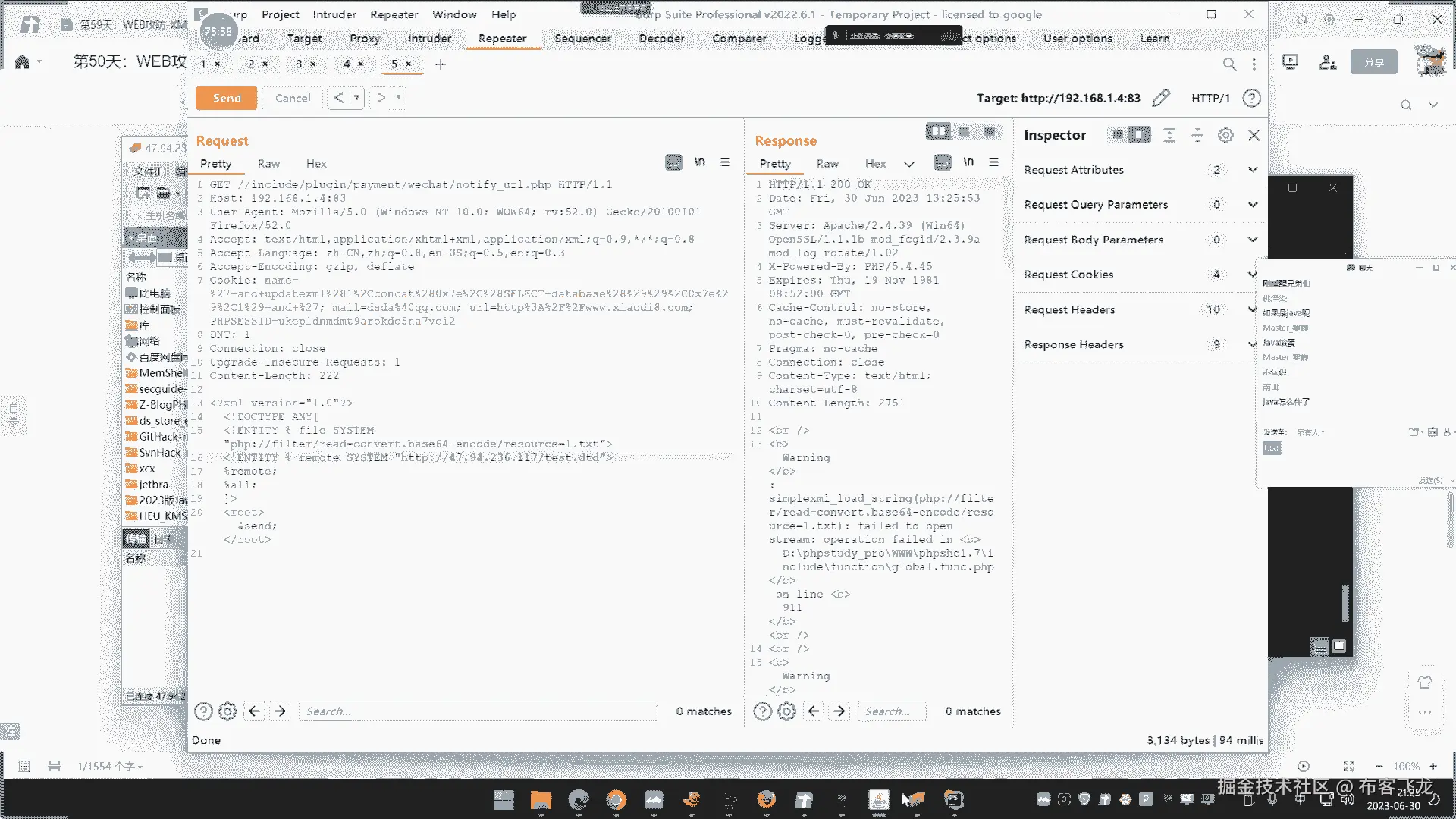Screen dimensions: 1456x819
Task: Open request search settings gear icon
Action: click(x=227, y=711)
